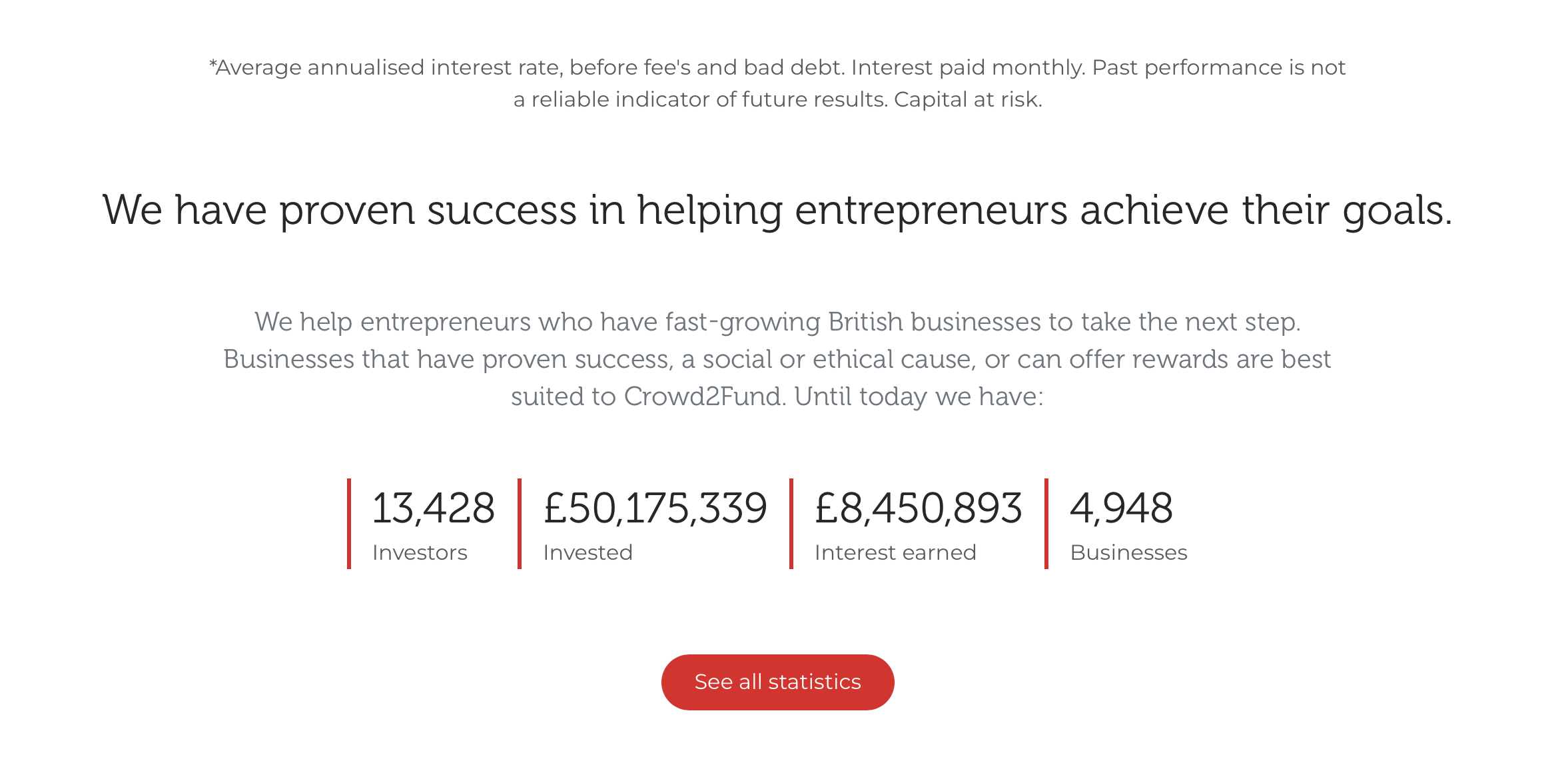The width and height of the screenshot is (1568, 765).
Task: Click the red divider beside Interest earned
Action: click(791, 524)
